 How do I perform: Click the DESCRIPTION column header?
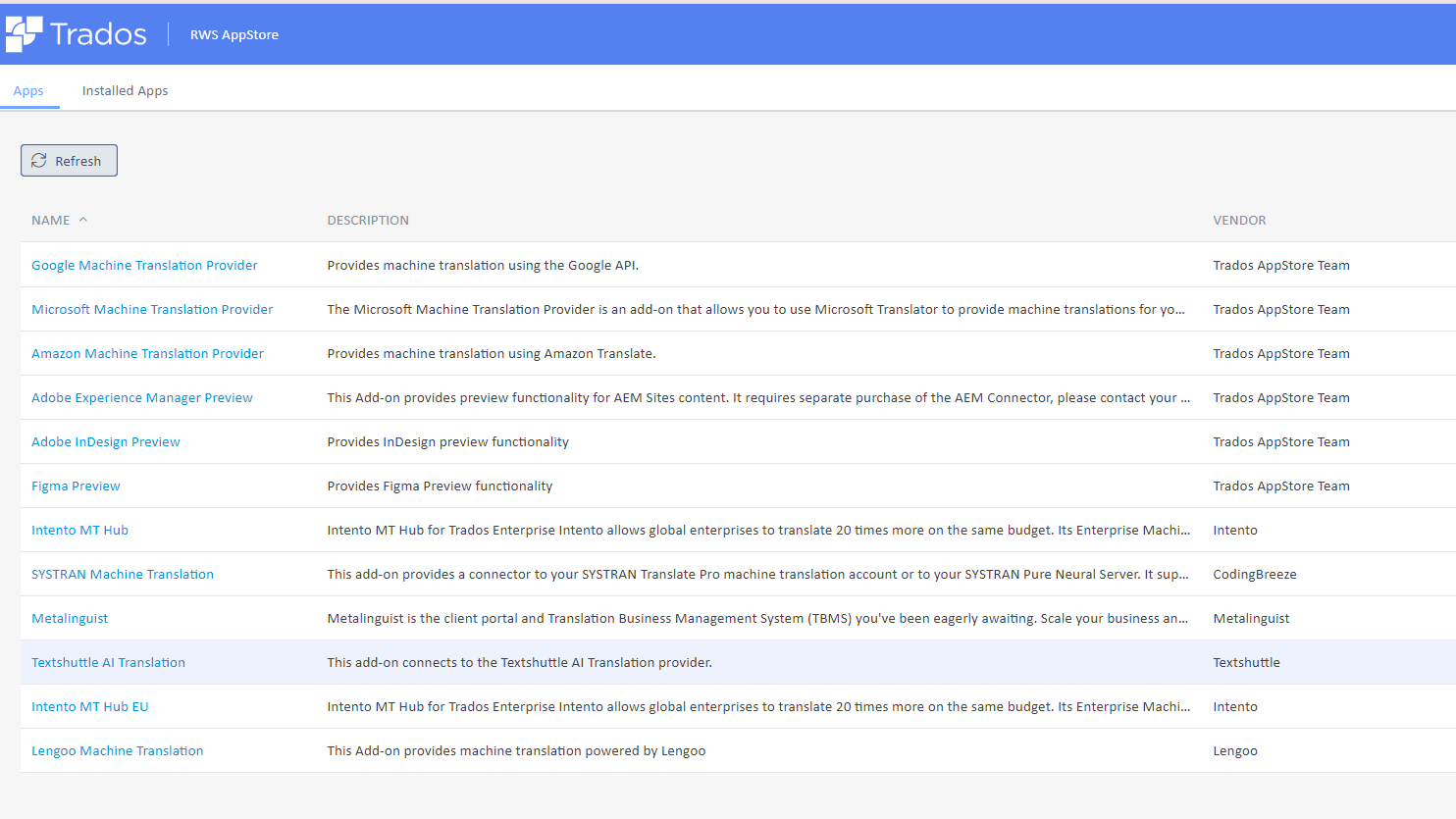(368, 221)
